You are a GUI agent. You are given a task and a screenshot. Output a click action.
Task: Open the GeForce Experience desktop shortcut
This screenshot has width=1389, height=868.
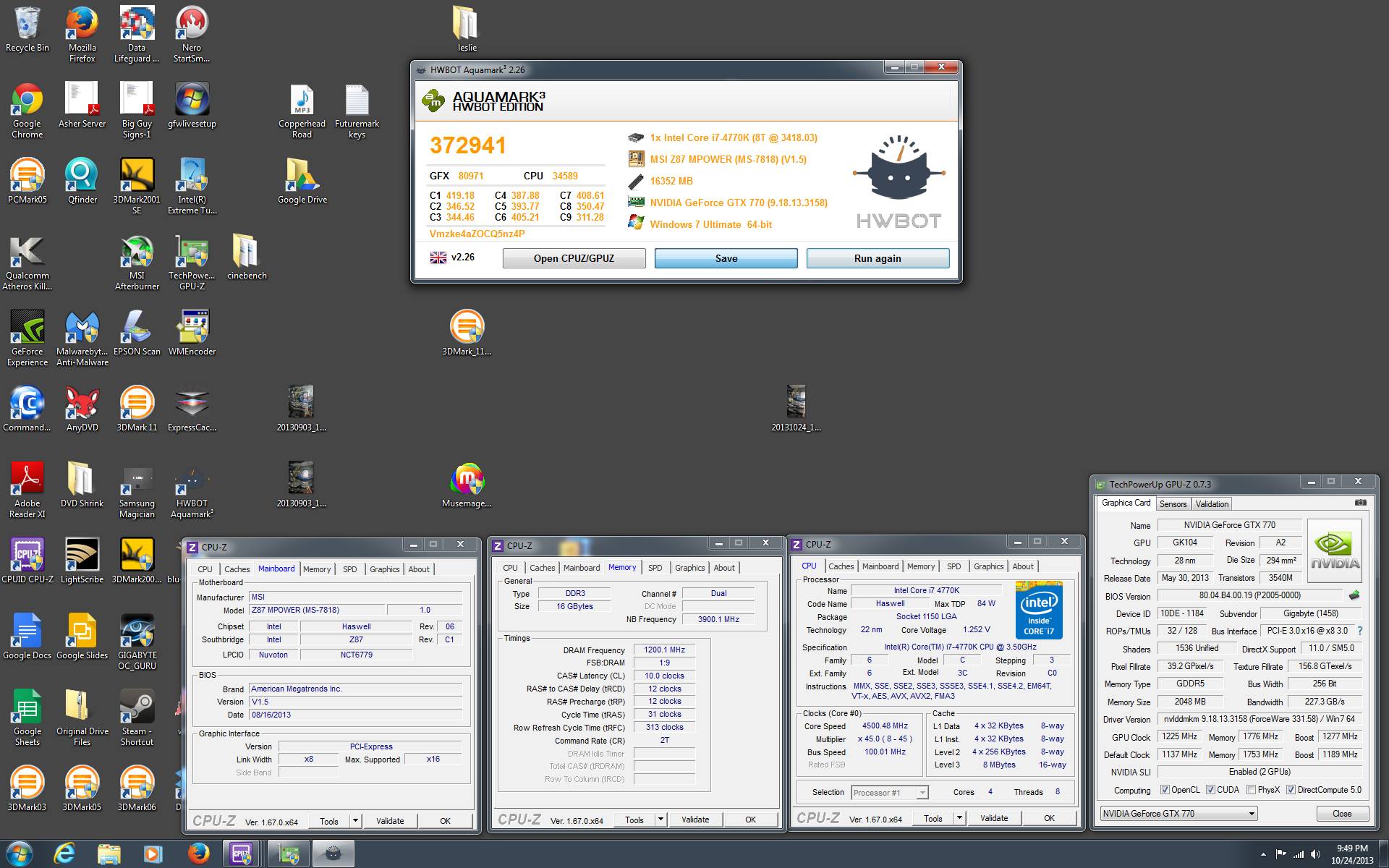pyautogui.click(x=27, y=339)
